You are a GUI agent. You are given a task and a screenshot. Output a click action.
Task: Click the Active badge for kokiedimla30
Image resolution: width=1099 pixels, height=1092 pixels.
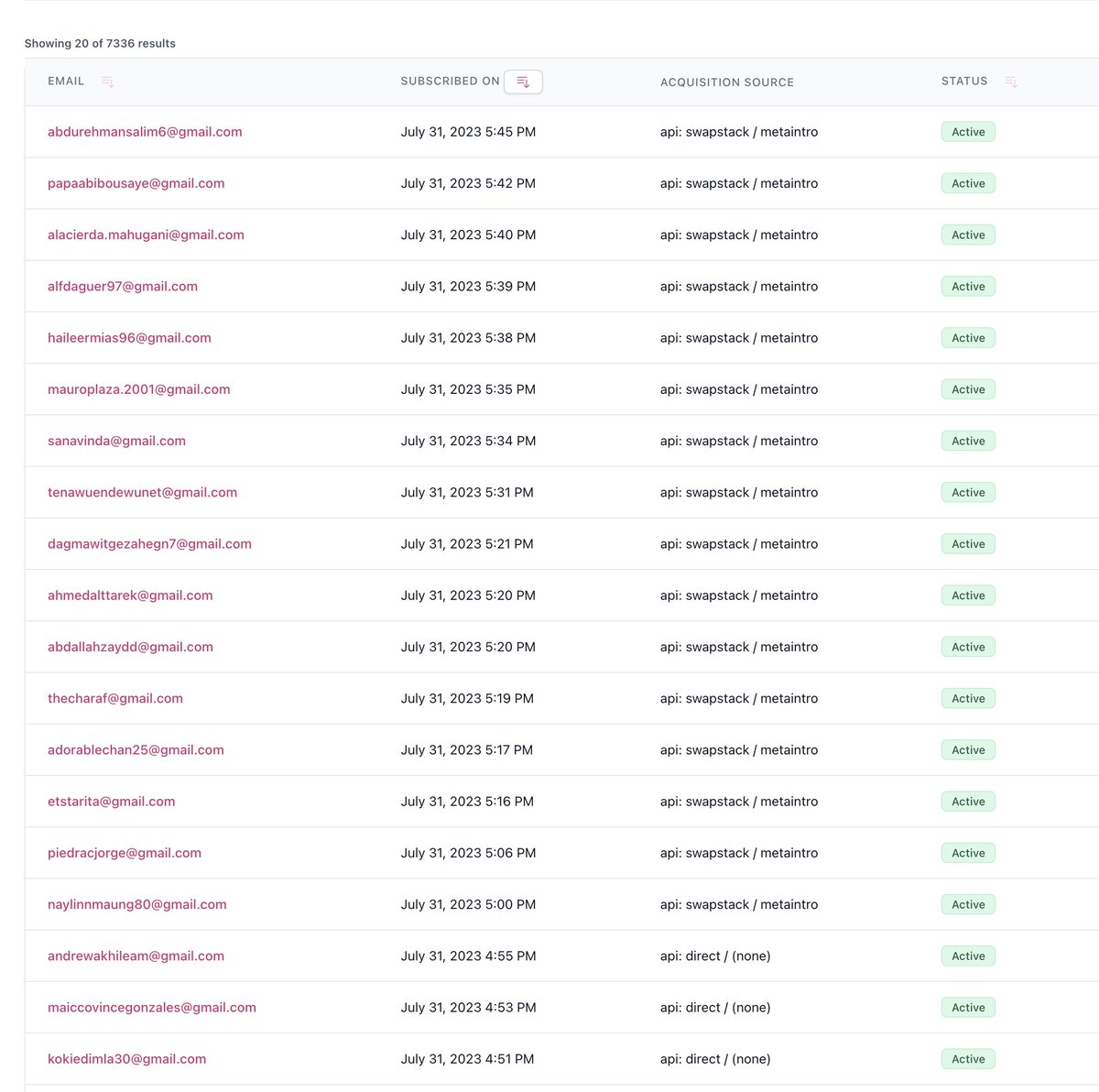coord(968,1059)
